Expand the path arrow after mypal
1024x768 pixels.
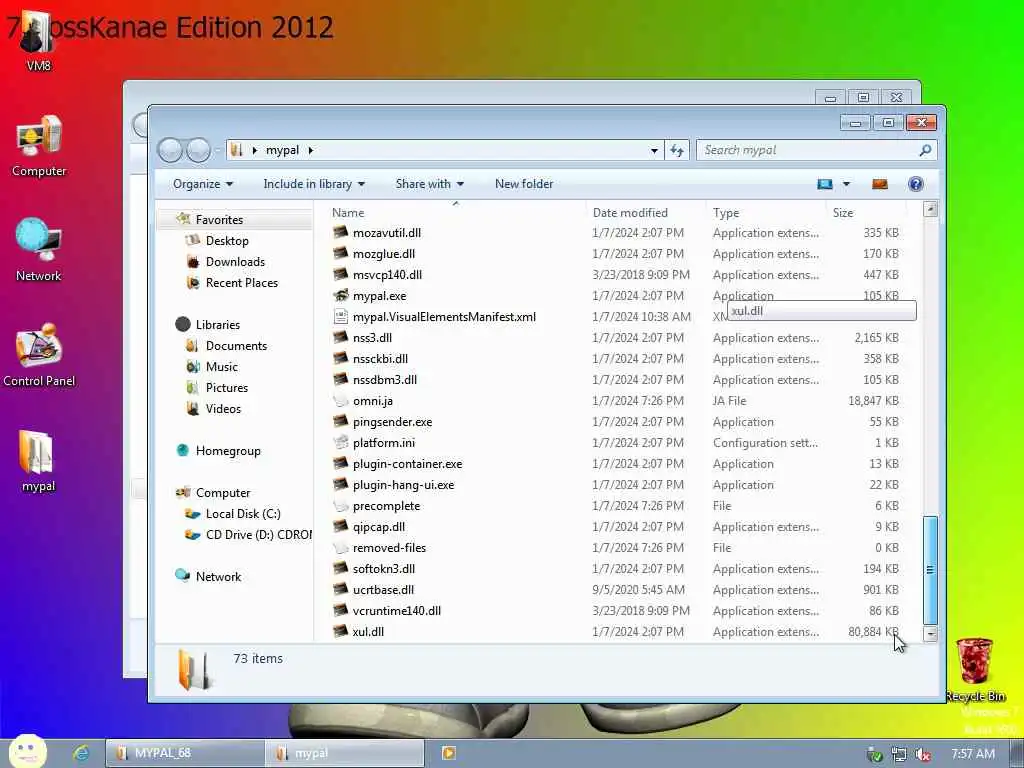point(311,150)
